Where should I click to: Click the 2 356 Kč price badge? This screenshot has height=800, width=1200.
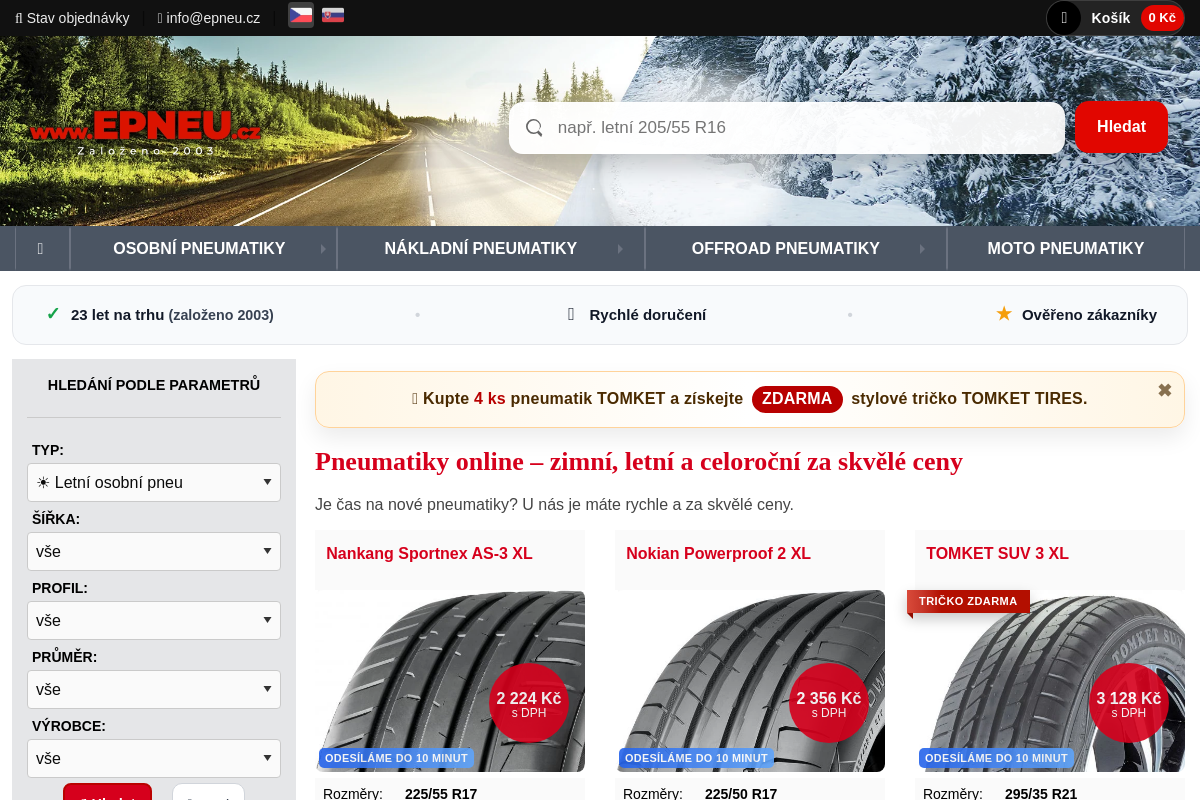[x=828, y=703]
